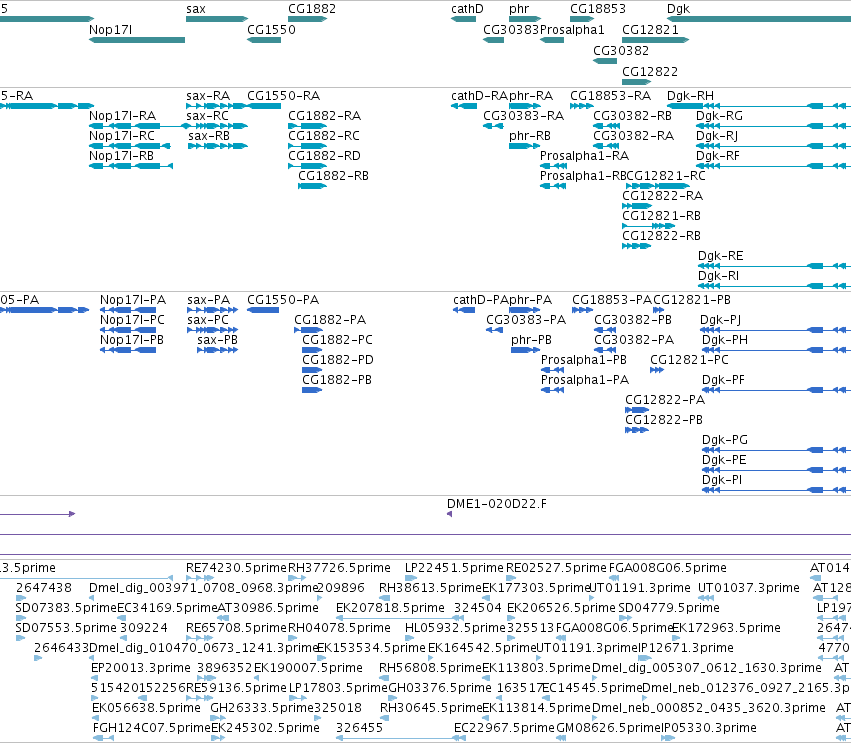
Task: Click the CG30382 gene label
Action: (x=621, y=50)
